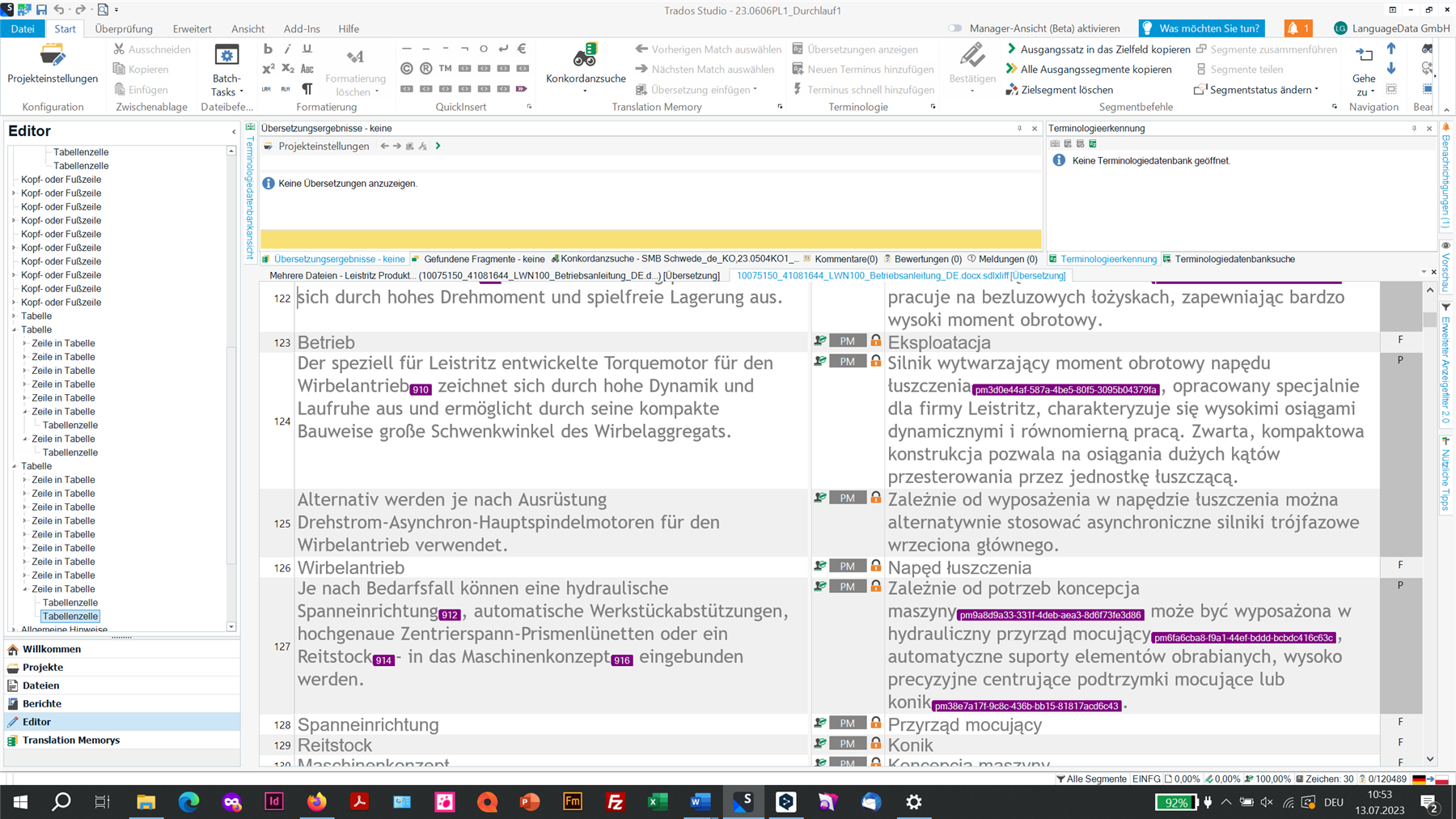The height and width of the screenshot is (819, 1456).
Task: Open Translation Memorys view
Action: (x=121, y=740)
